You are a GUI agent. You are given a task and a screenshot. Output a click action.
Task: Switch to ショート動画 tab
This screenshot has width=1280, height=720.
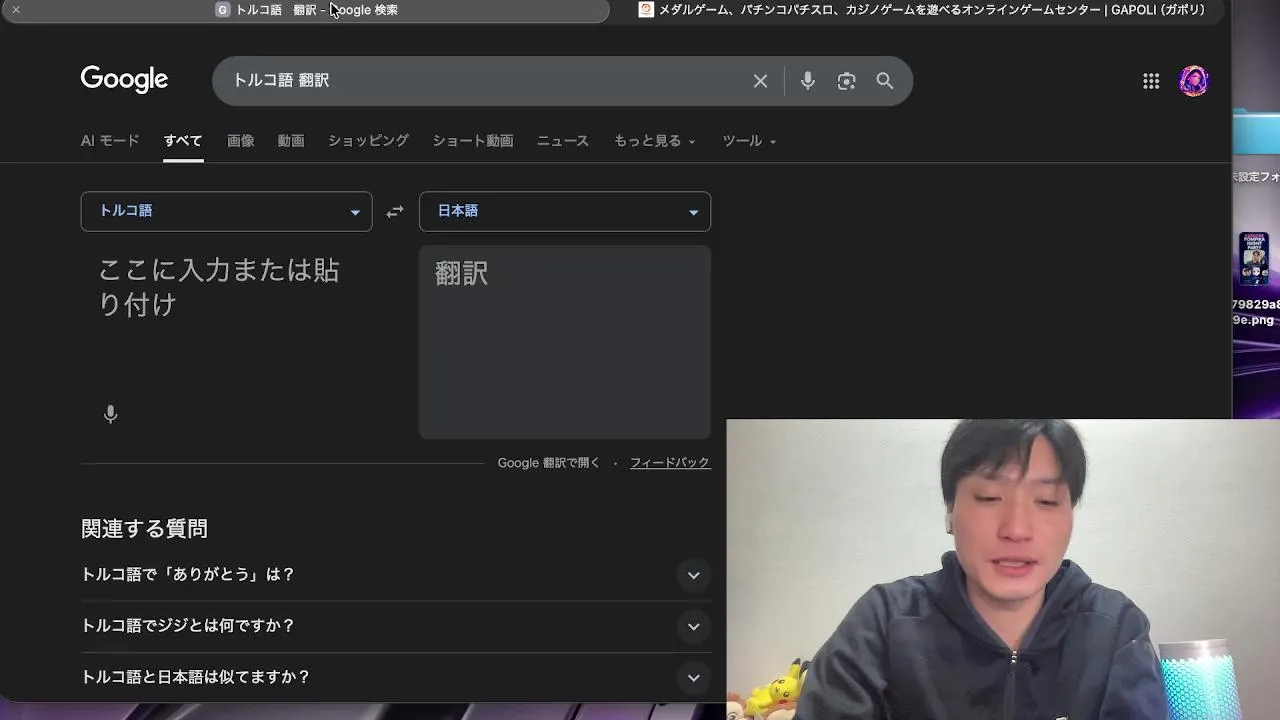(472, 141)
